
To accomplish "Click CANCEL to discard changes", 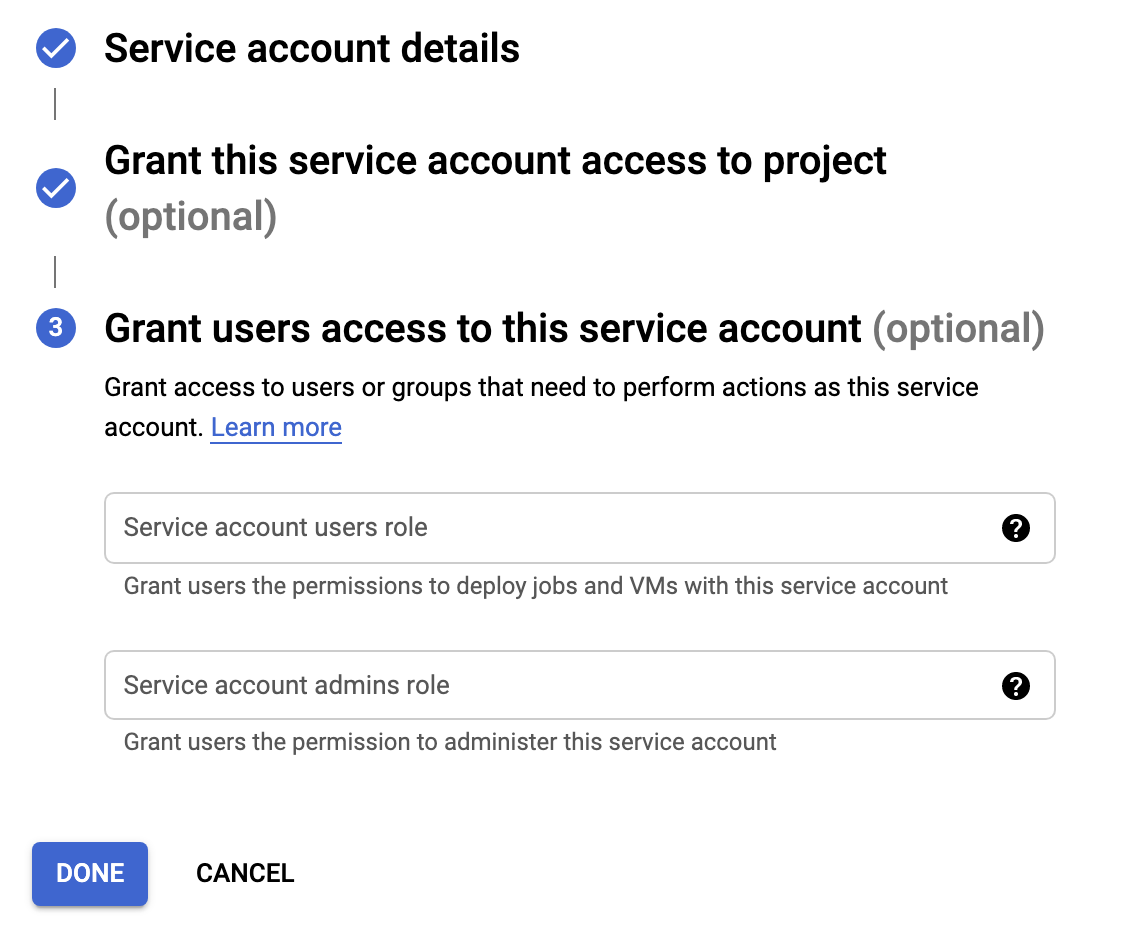I will click(x=245, y=873).
